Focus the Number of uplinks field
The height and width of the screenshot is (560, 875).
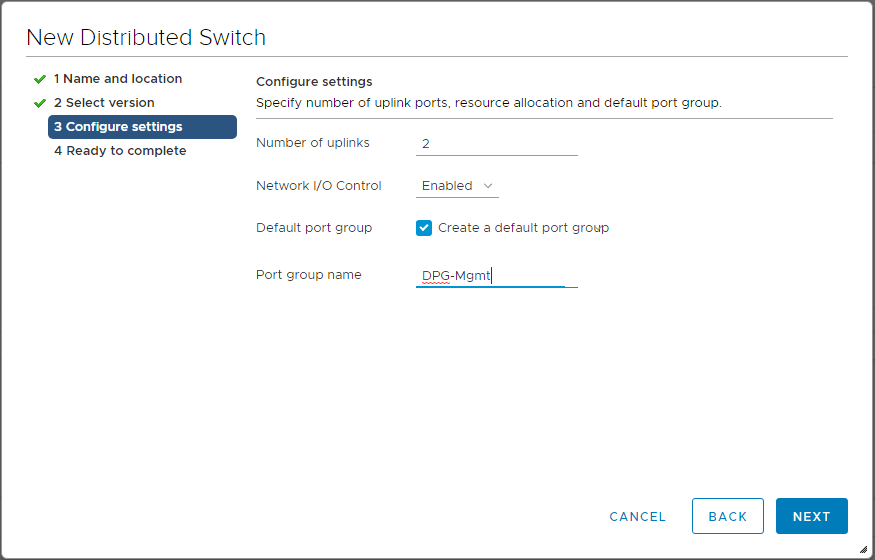point(496,144)
